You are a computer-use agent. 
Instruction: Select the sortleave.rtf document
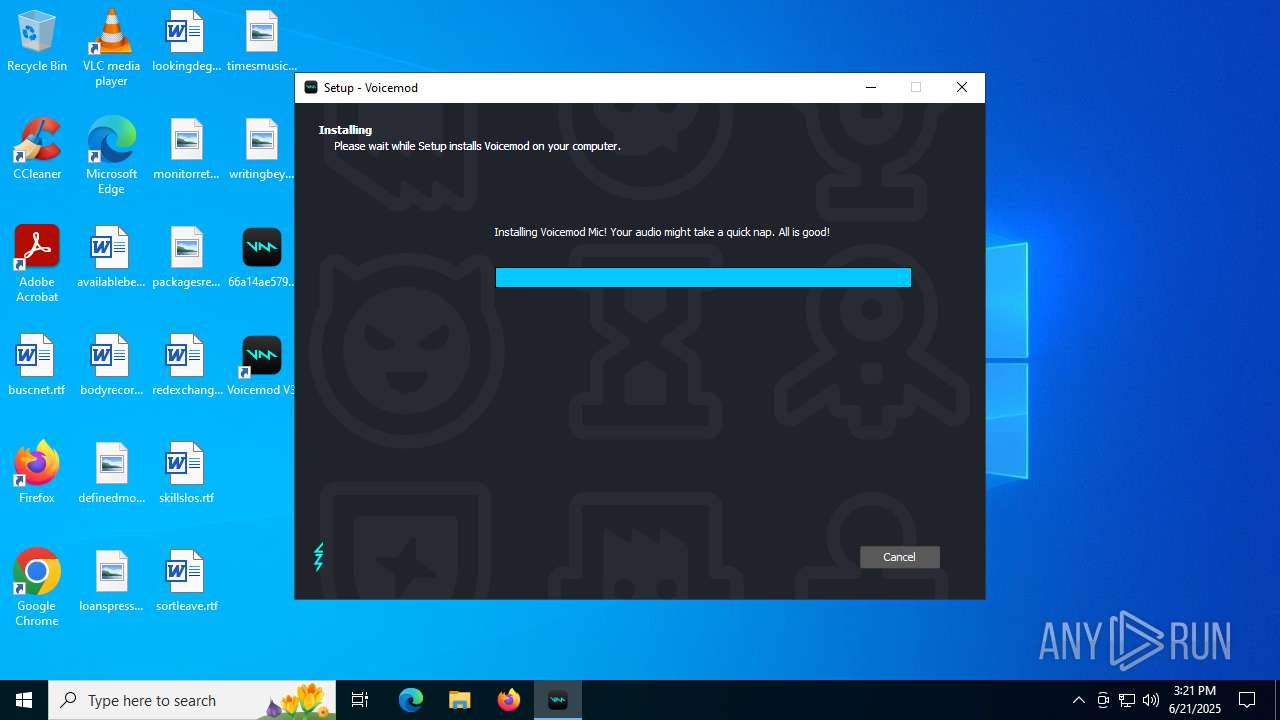186,582
